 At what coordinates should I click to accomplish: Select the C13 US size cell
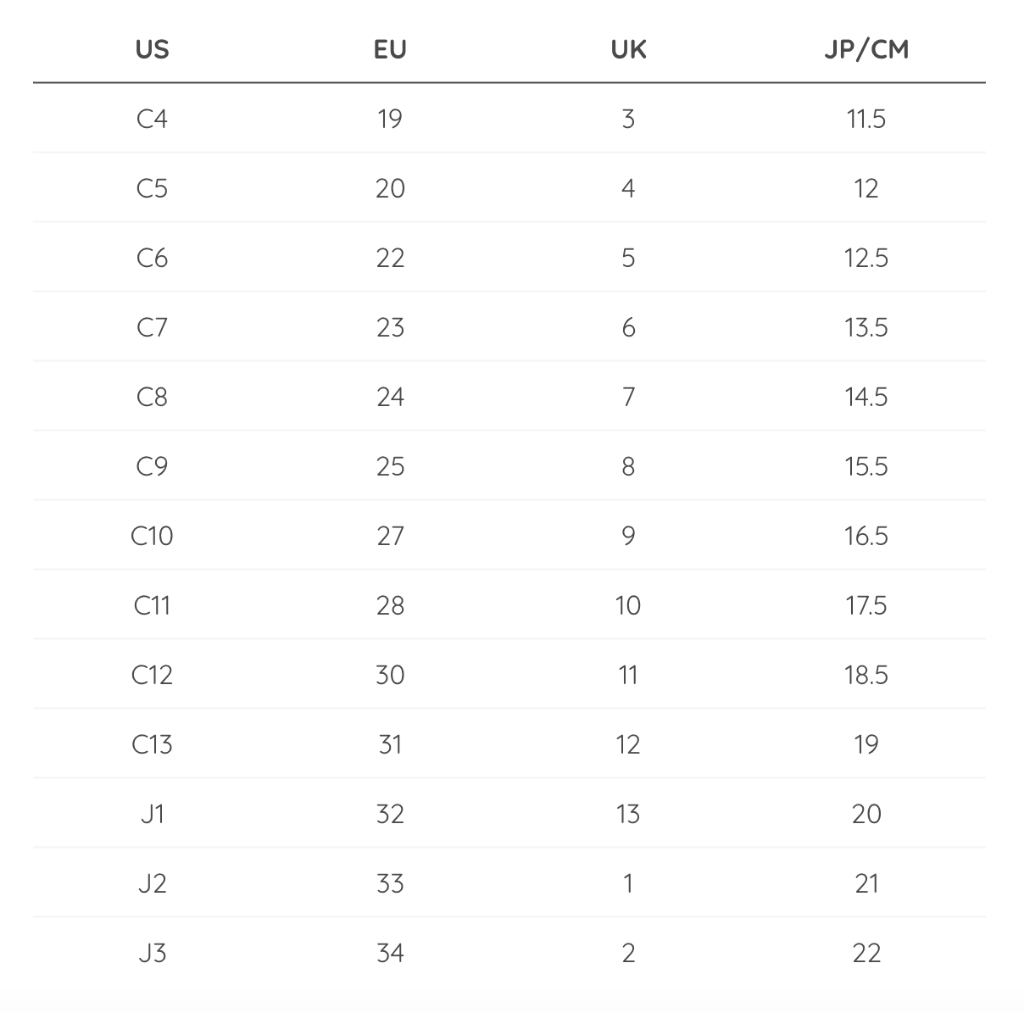(x=152, y=744)
